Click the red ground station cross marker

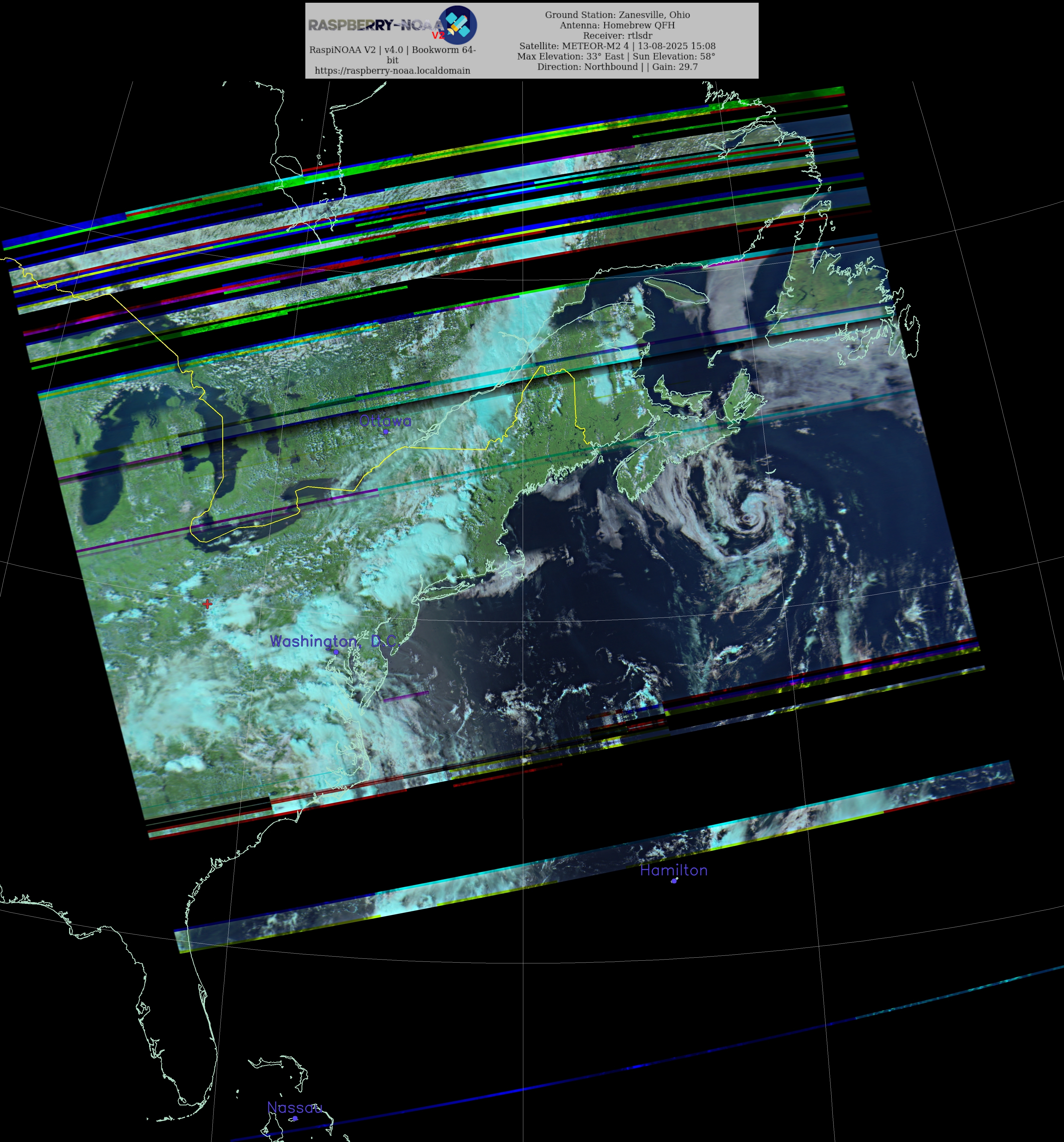pyautogui.click(x=207, y=604)
